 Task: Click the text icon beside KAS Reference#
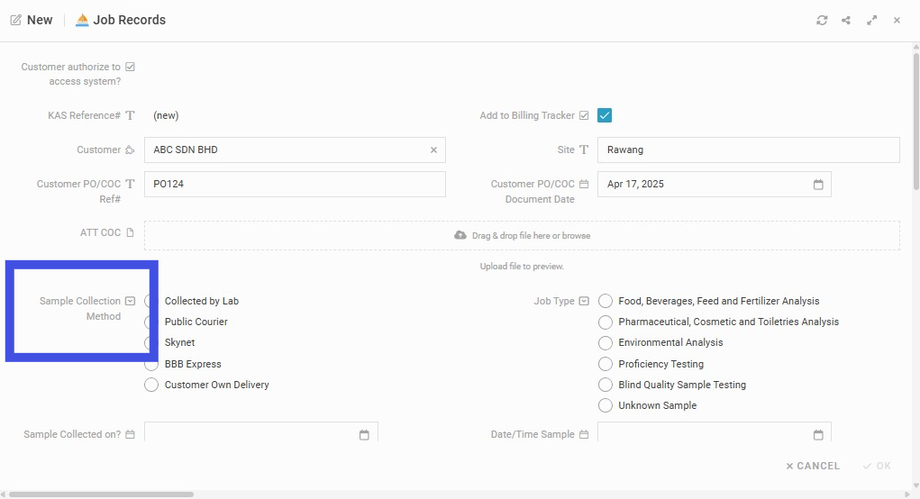click(x=130, y=116)
